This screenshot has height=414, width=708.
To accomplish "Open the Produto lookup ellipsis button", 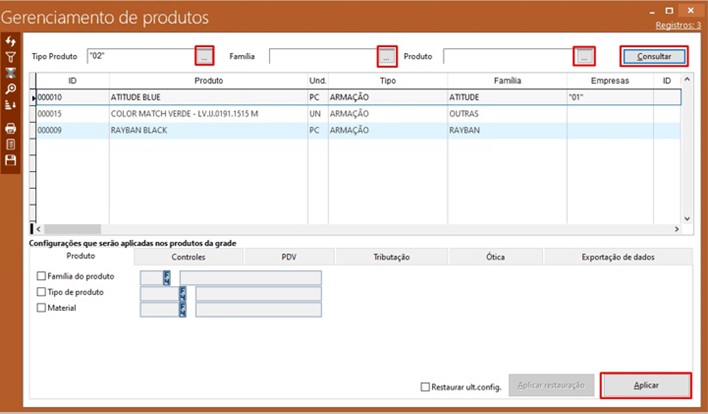I will pos(584,56).
